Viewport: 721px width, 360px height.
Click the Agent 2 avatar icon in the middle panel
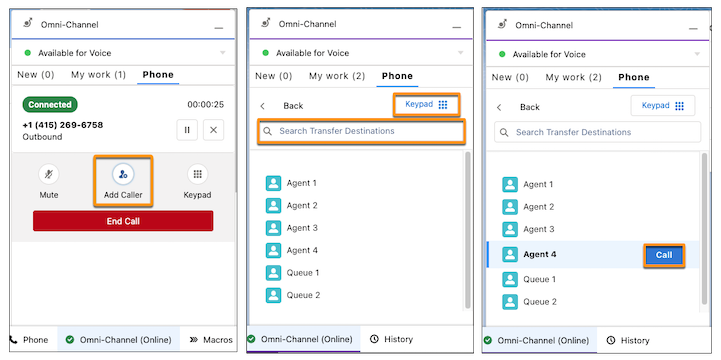coord(273,206)
